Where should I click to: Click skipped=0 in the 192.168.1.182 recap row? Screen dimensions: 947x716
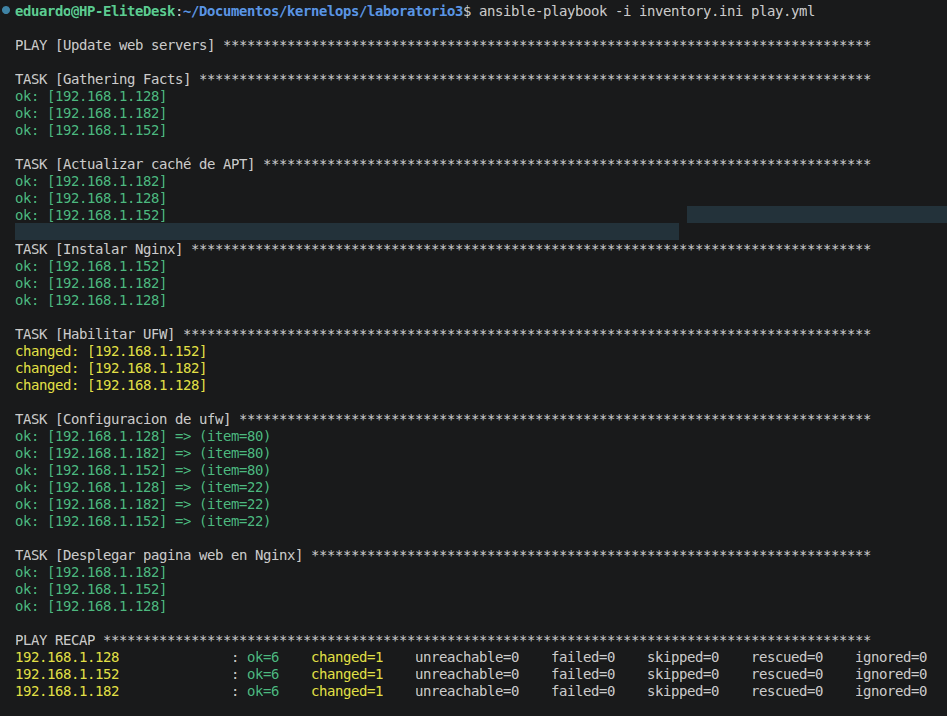coord(683,691)
